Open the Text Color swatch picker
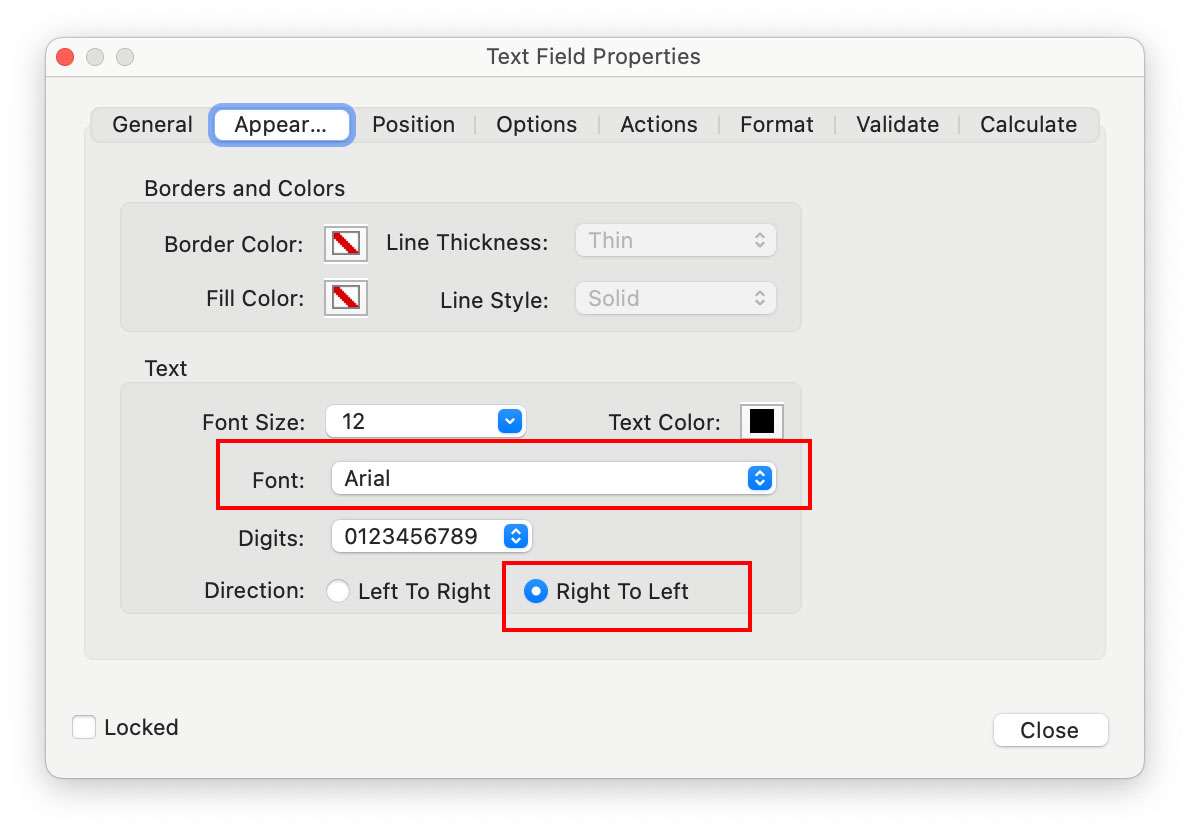Image resolution: width=1190 pixels, height=832 pixels. 761,421
